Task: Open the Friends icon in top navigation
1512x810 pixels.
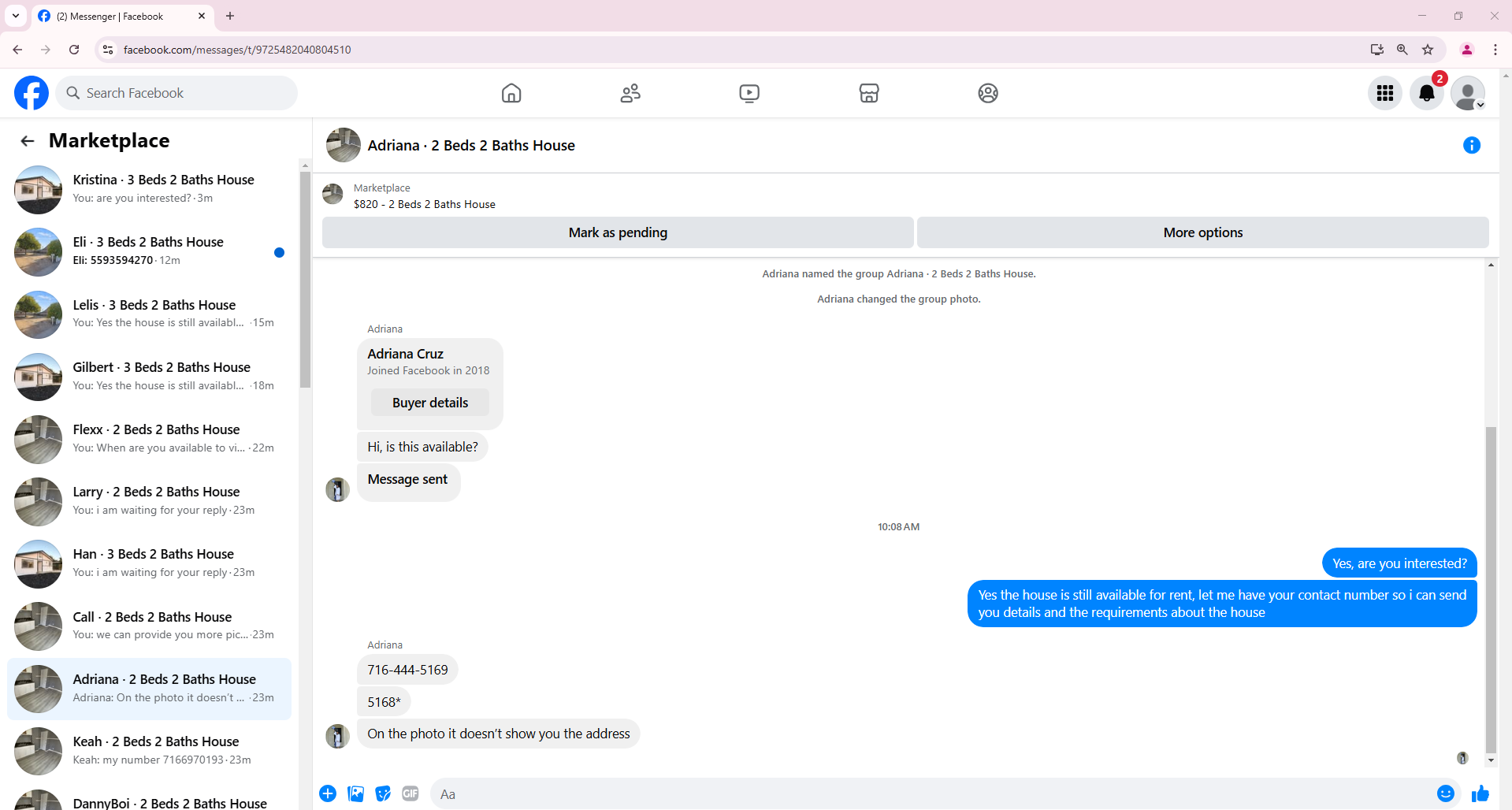Action: (x=630, y=93)
